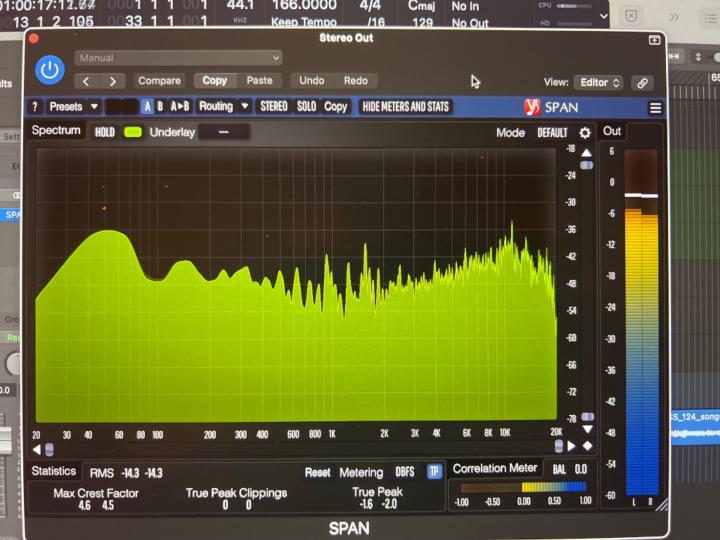Enable SOLO mode
This screenshot has width=720, height=540.
coord(306,107)
